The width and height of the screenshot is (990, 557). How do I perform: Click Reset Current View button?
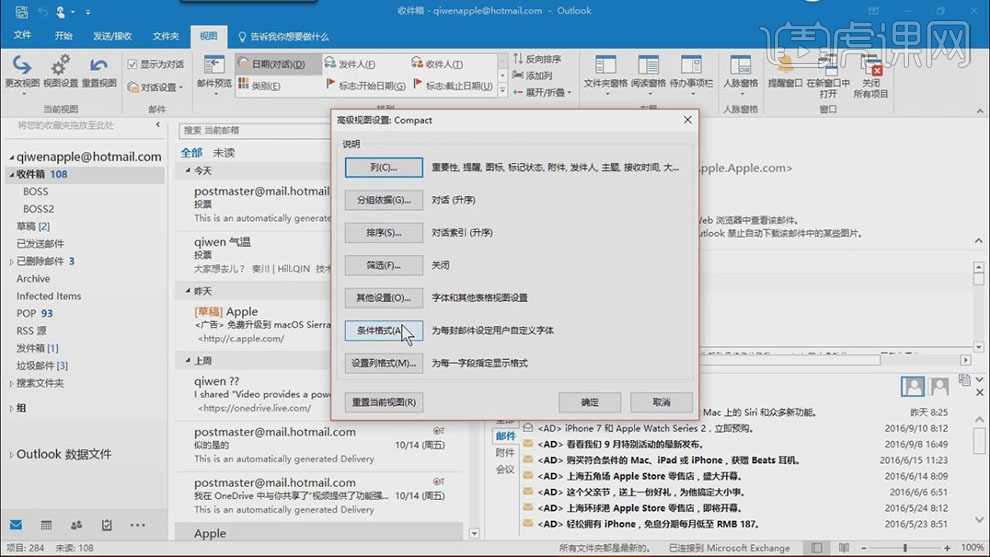coord(384,402)
